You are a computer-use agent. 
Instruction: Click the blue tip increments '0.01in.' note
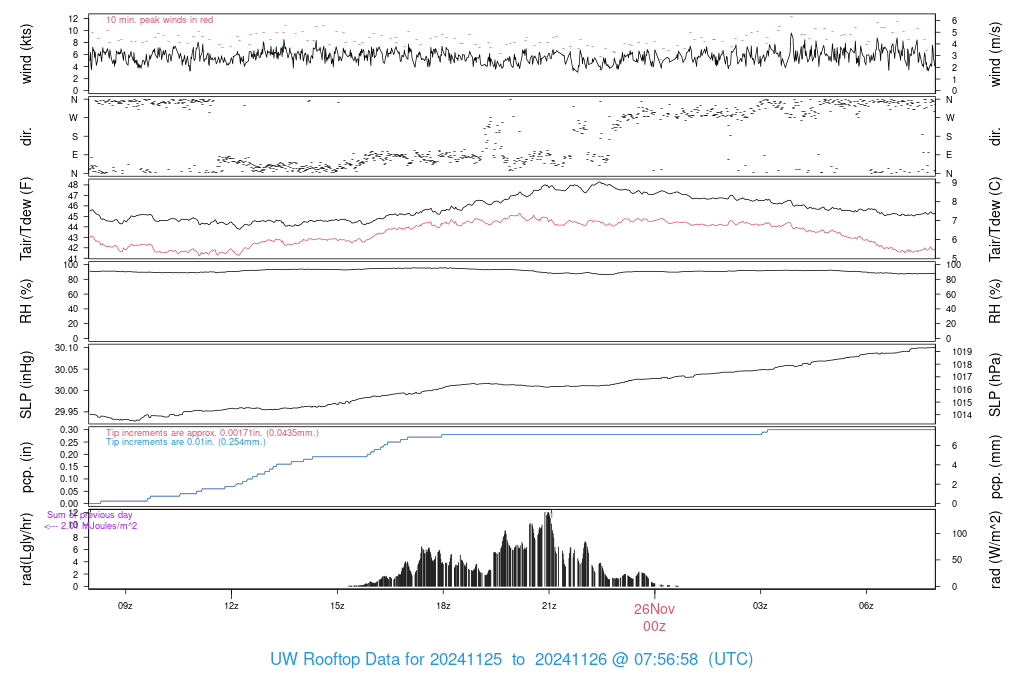click(186, 442)
